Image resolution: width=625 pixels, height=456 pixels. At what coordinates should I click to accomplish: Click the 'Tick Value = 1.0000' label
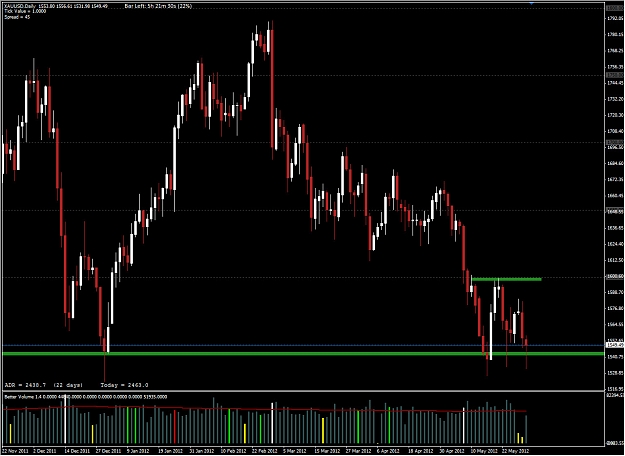[25, 11]
